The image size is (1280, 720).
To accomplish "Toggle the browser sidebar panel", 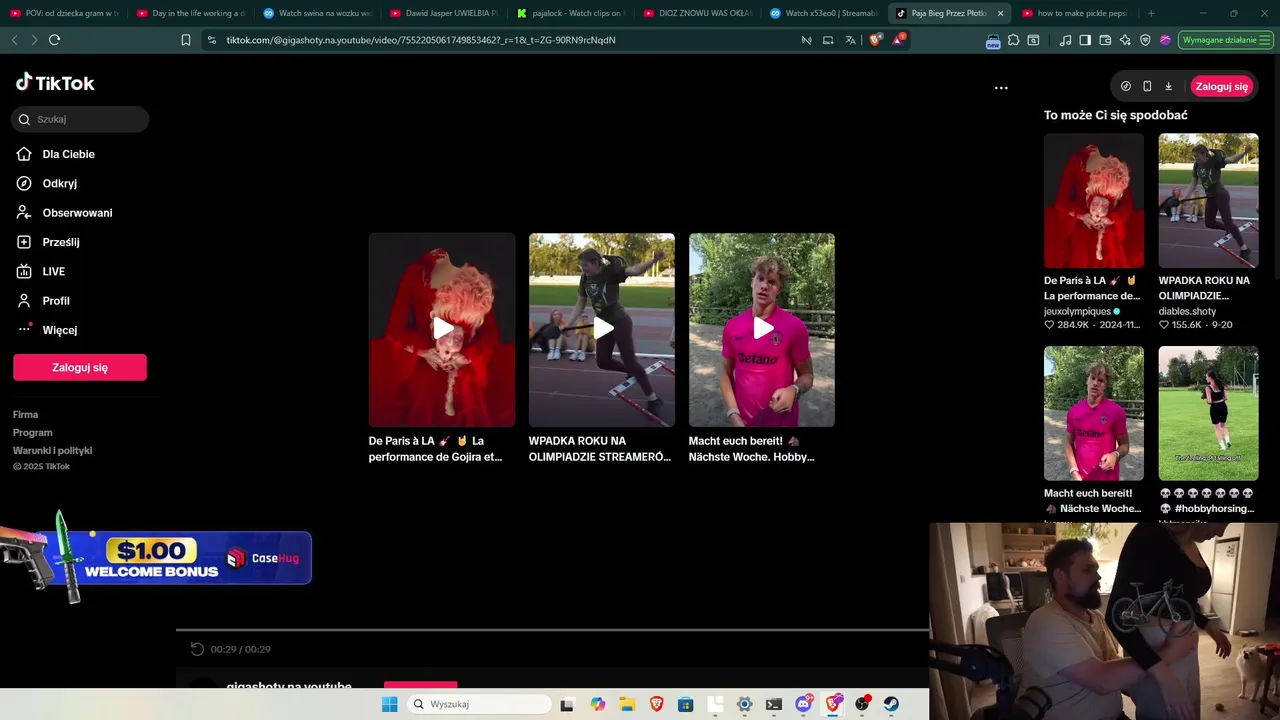I will pyautogui.click(x=1085, y=40).
